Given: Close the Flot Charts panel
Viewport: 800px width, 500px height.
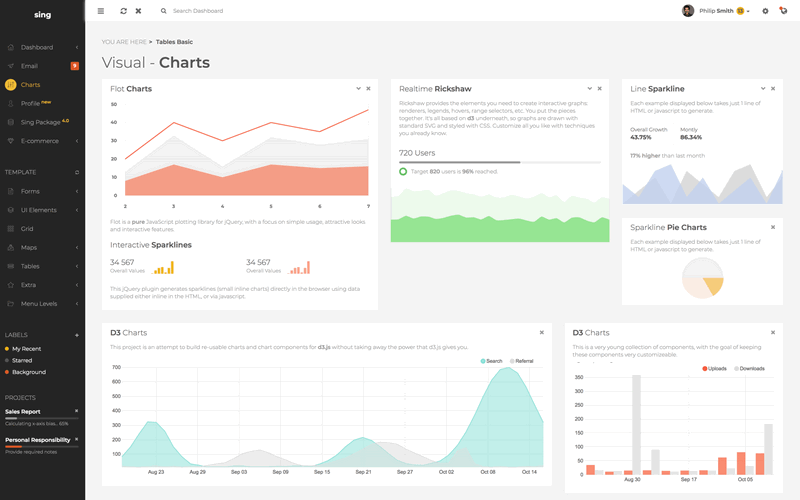Looking at the screenshot, I should pos(369,89).
